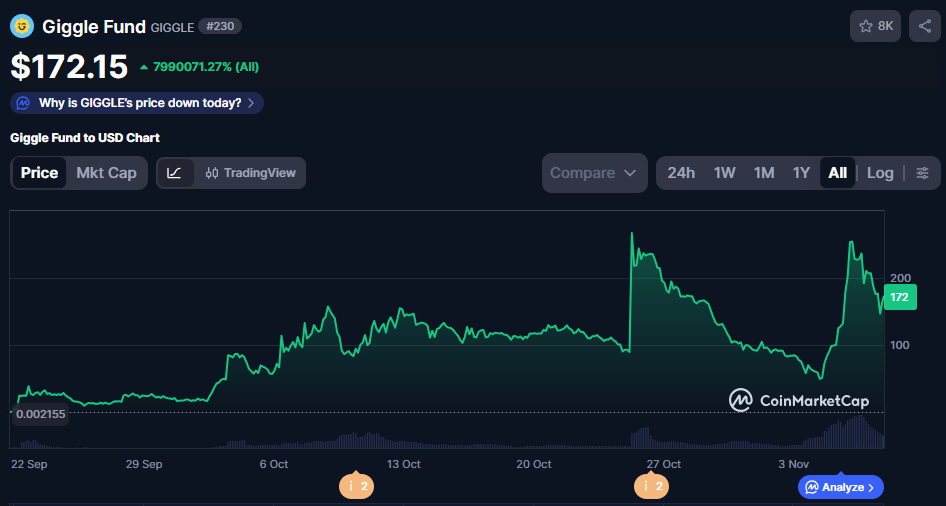Open chart settings sliders icon
The image size is (946, 506).
(922, 173)
